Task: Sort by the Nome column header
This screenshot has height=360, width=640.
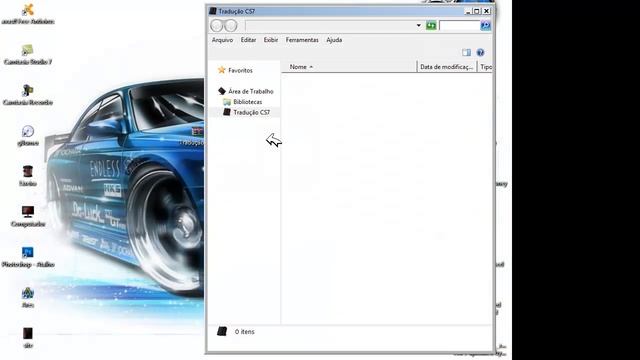Action: tap(349, 67)
